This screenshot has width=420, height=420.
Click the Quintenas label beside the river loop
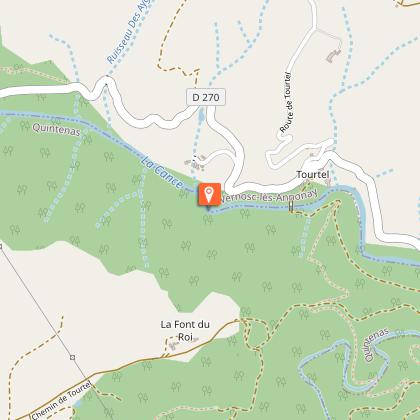click(377, 345)
